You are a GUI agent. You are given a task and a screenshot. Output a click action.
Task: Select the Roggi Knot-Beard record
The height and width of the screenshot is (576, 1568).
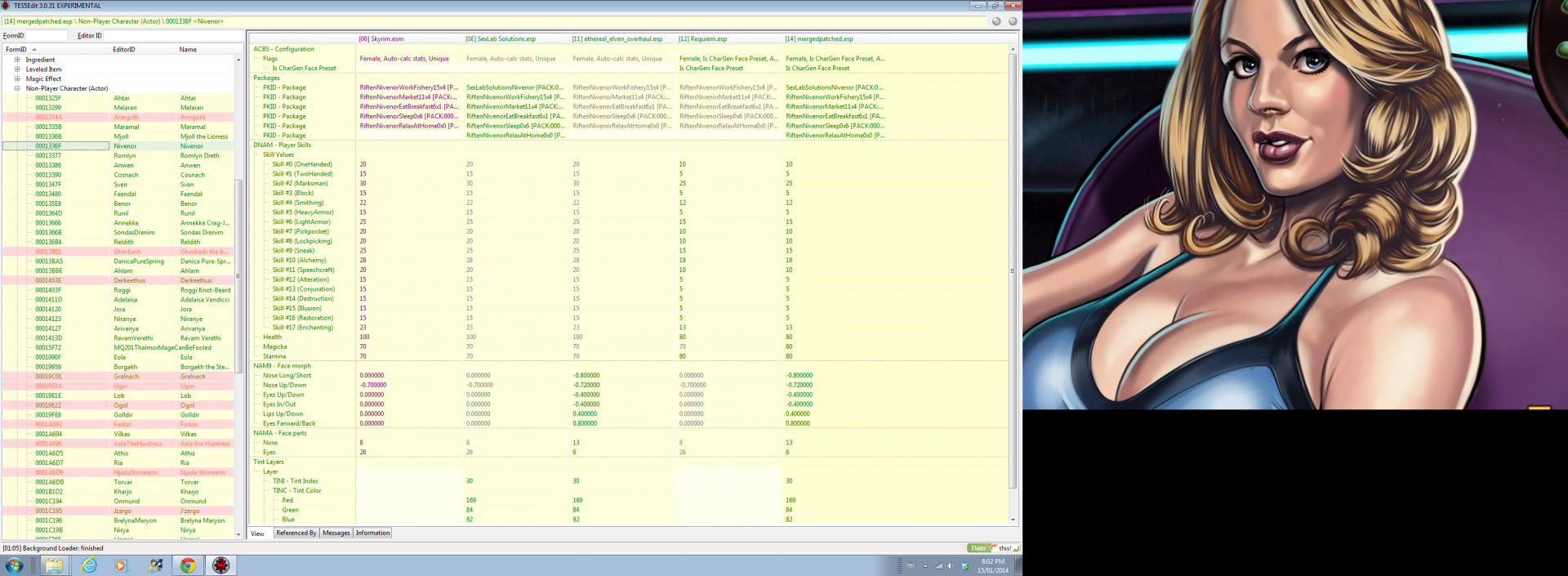118,290
